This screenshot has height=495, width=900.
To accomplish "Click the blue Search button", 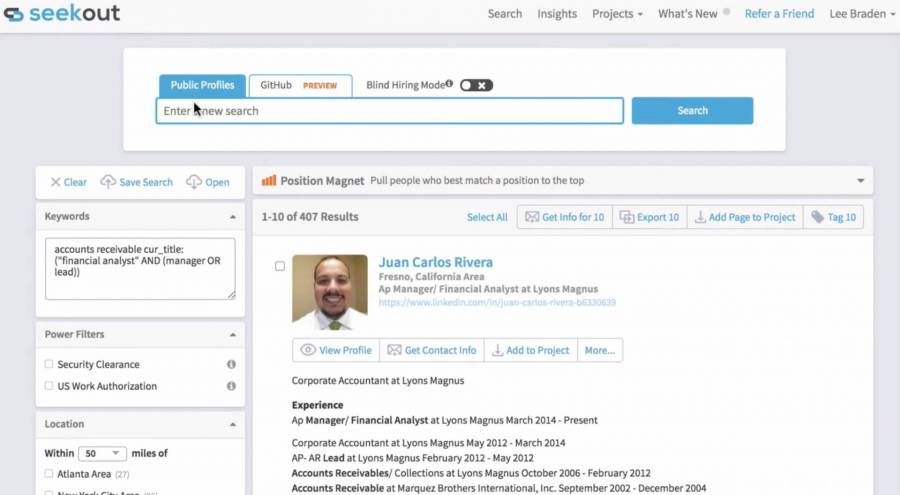I will [692, 111].
